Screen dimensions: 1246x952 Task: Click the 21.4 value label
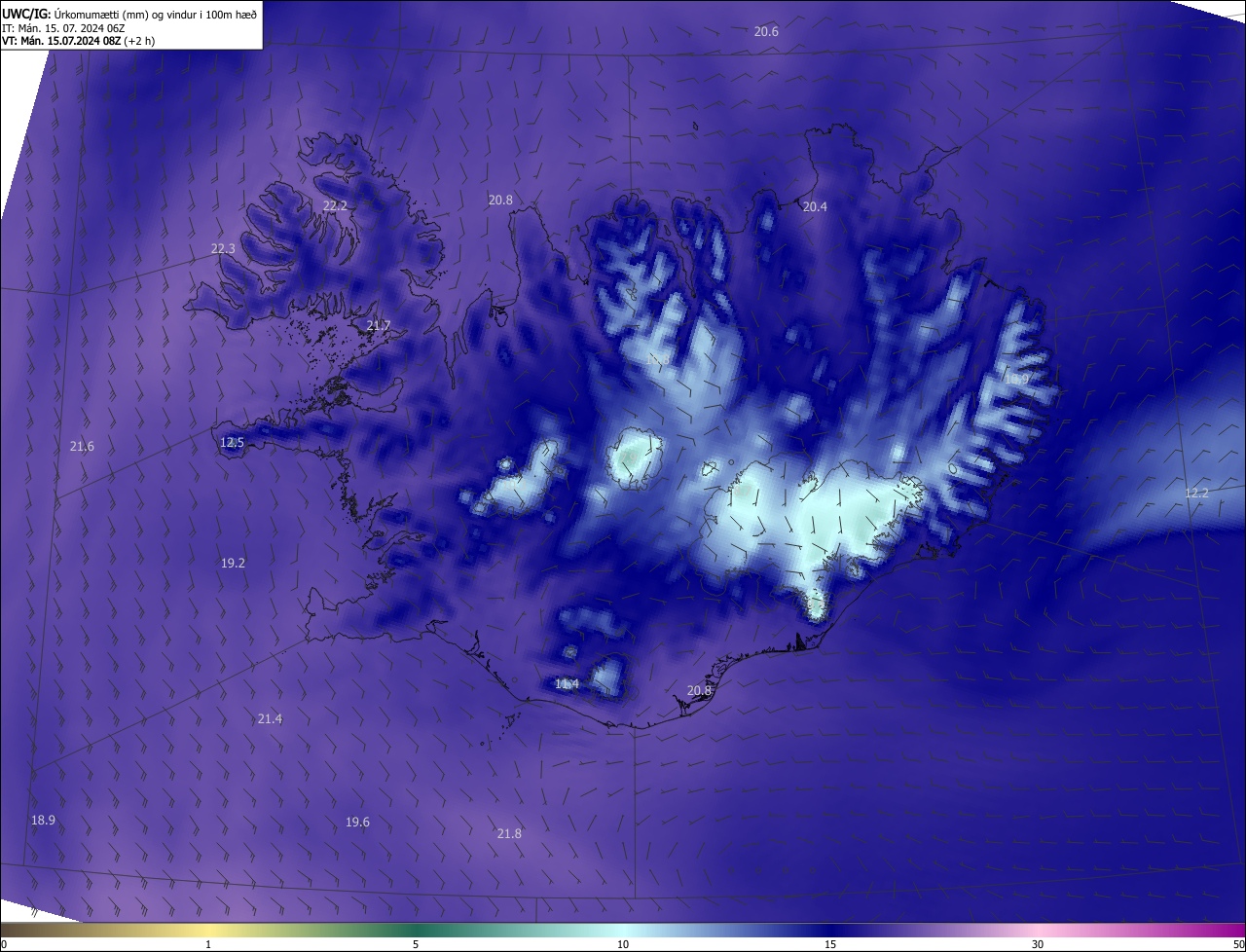[x=270, y=719]
